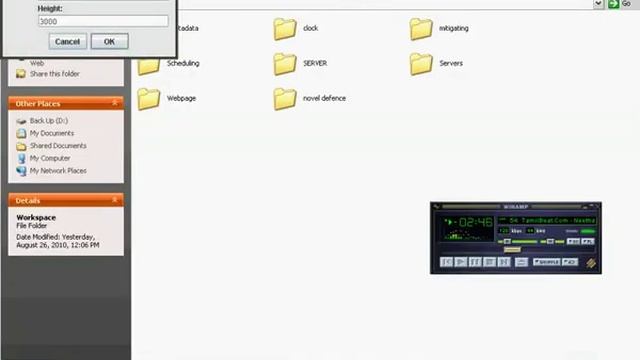
Task: Toggle repeat in Winamp
Action: (570, 262)
